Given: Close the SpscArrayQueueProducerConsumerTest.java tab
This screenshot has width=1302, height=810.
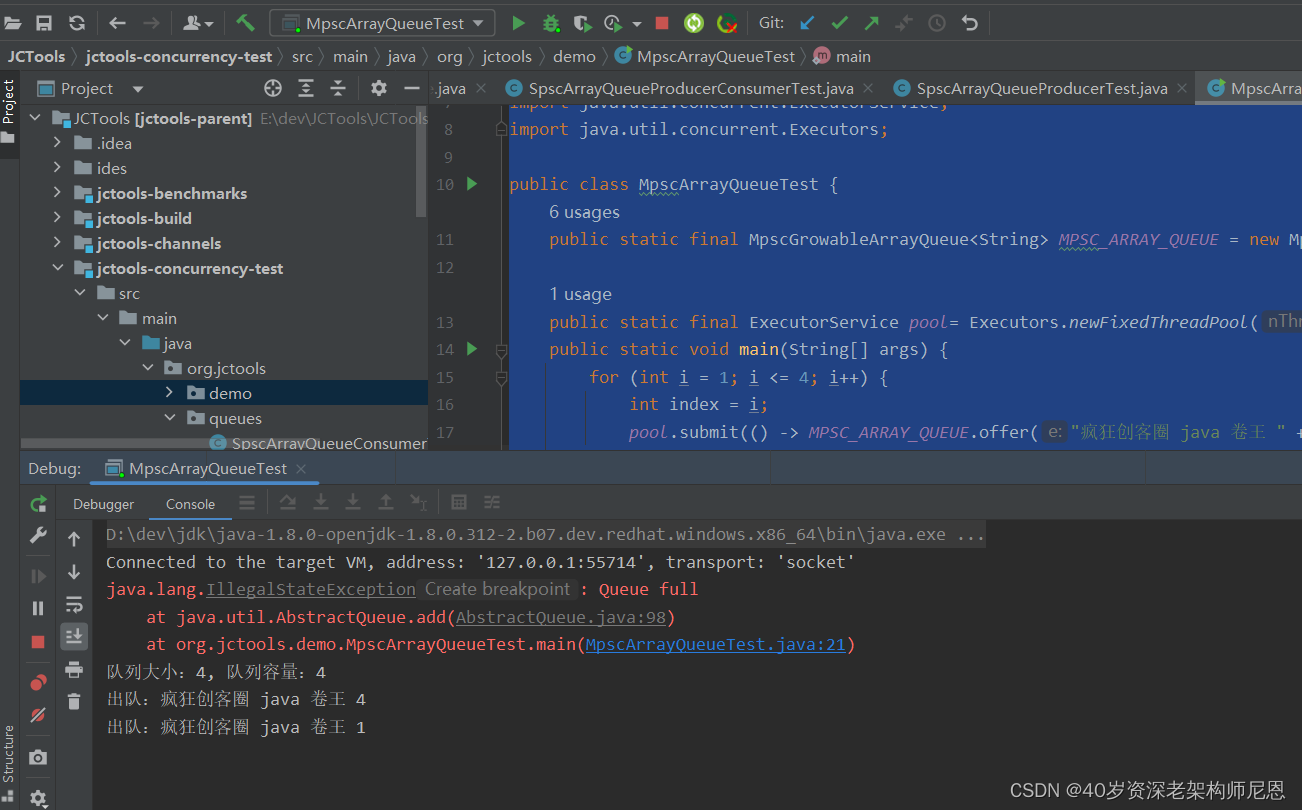Looking at the screenshot, I should [867, 89].
